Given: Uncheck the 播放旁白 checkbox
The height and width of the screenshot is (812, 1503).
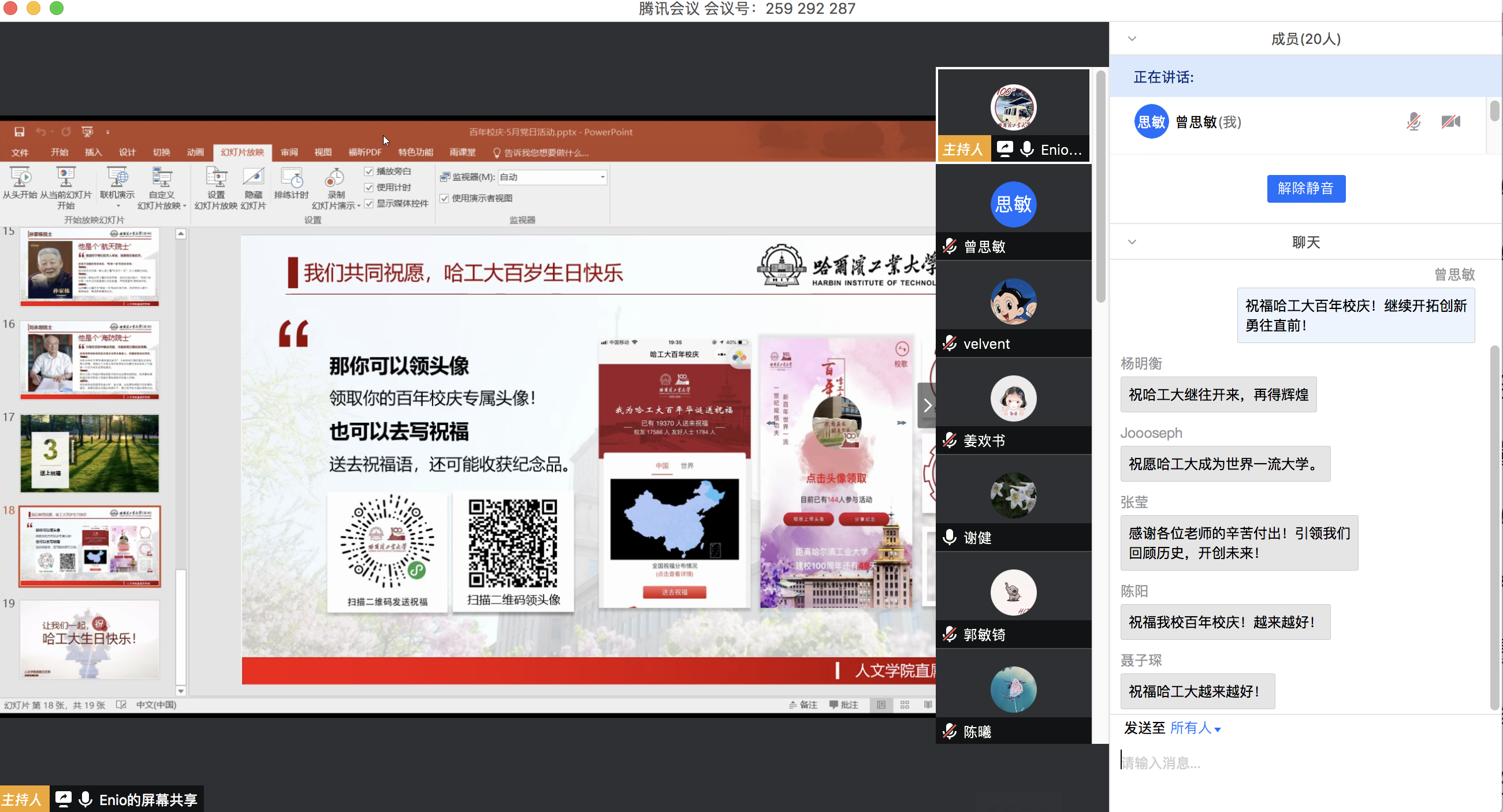Looking at the screenshot, I should coord(370,171).
